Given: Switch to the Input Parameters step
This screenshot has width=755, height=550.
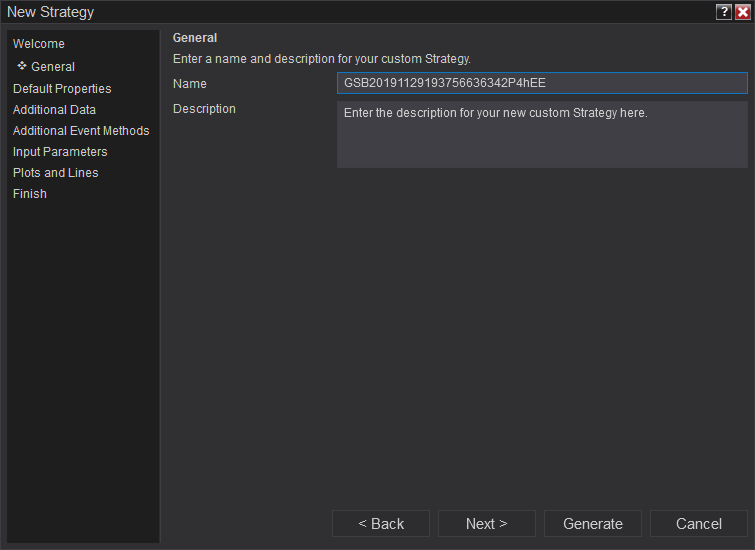Looking at the screenshot, I should coord(60,152).
